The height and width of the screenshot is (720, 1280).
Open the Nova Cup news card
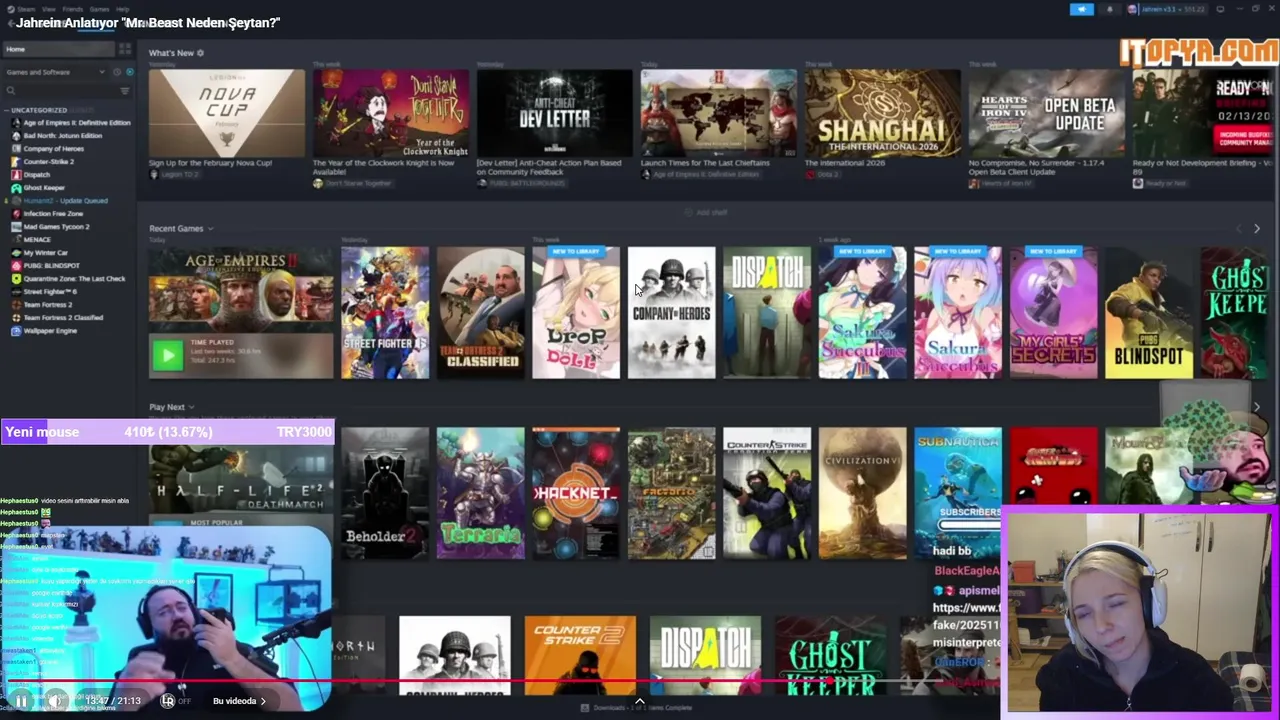point(227,113)
